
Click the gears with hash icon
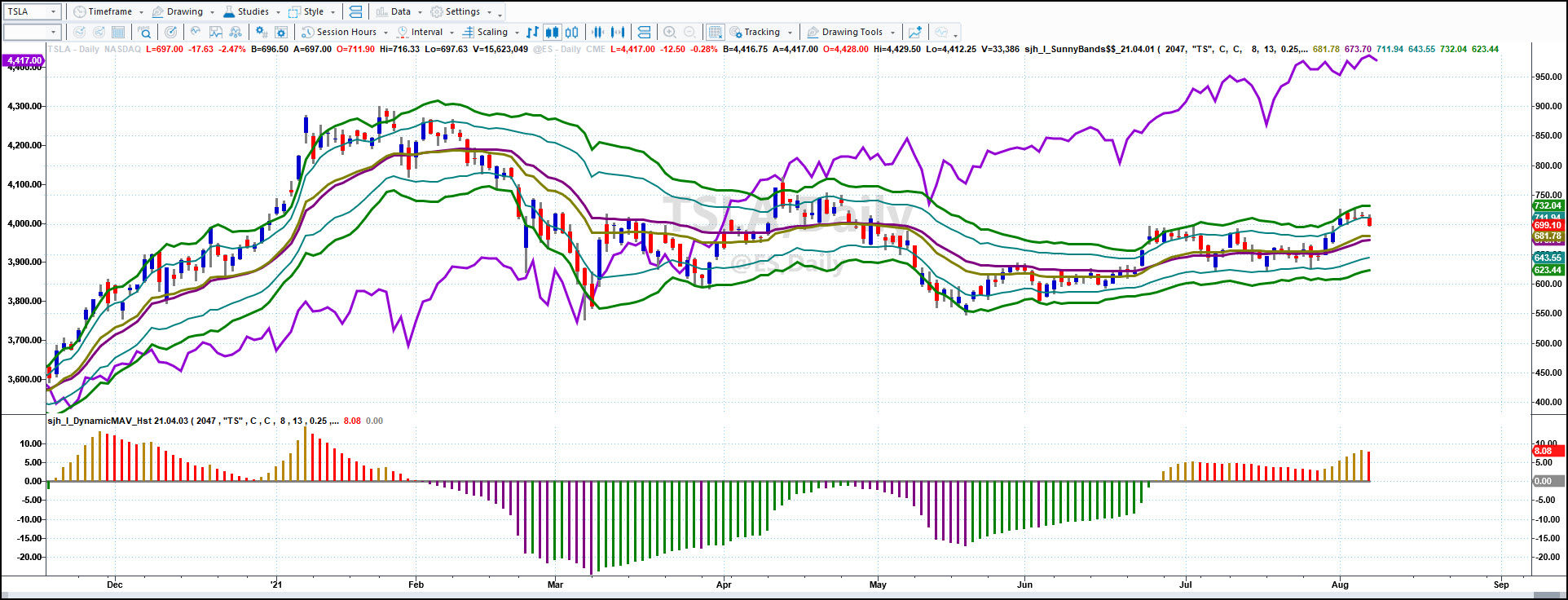[x=261, y=32]
